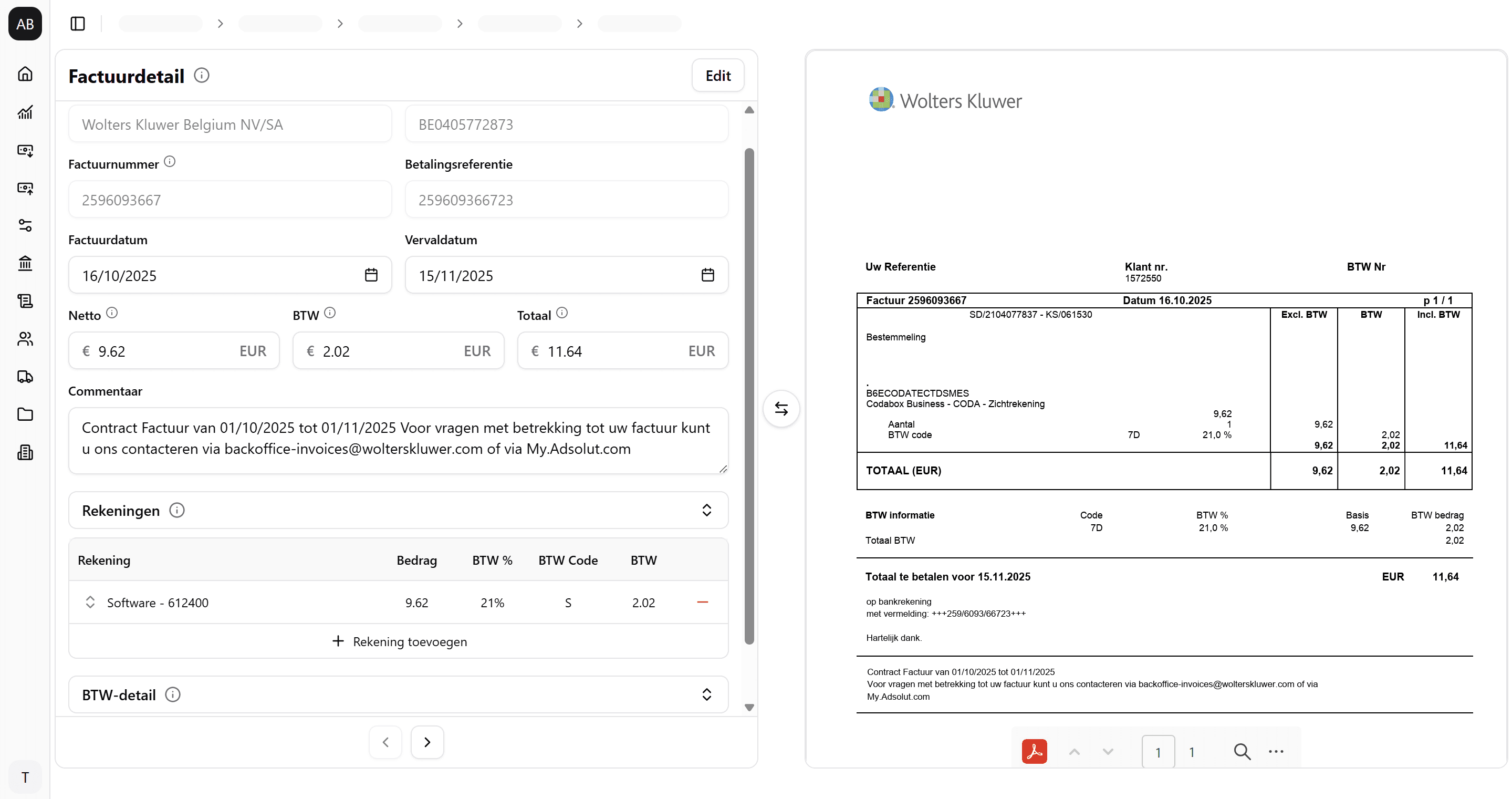Click the Netto amount field 9.62

[x=174, y=350]
